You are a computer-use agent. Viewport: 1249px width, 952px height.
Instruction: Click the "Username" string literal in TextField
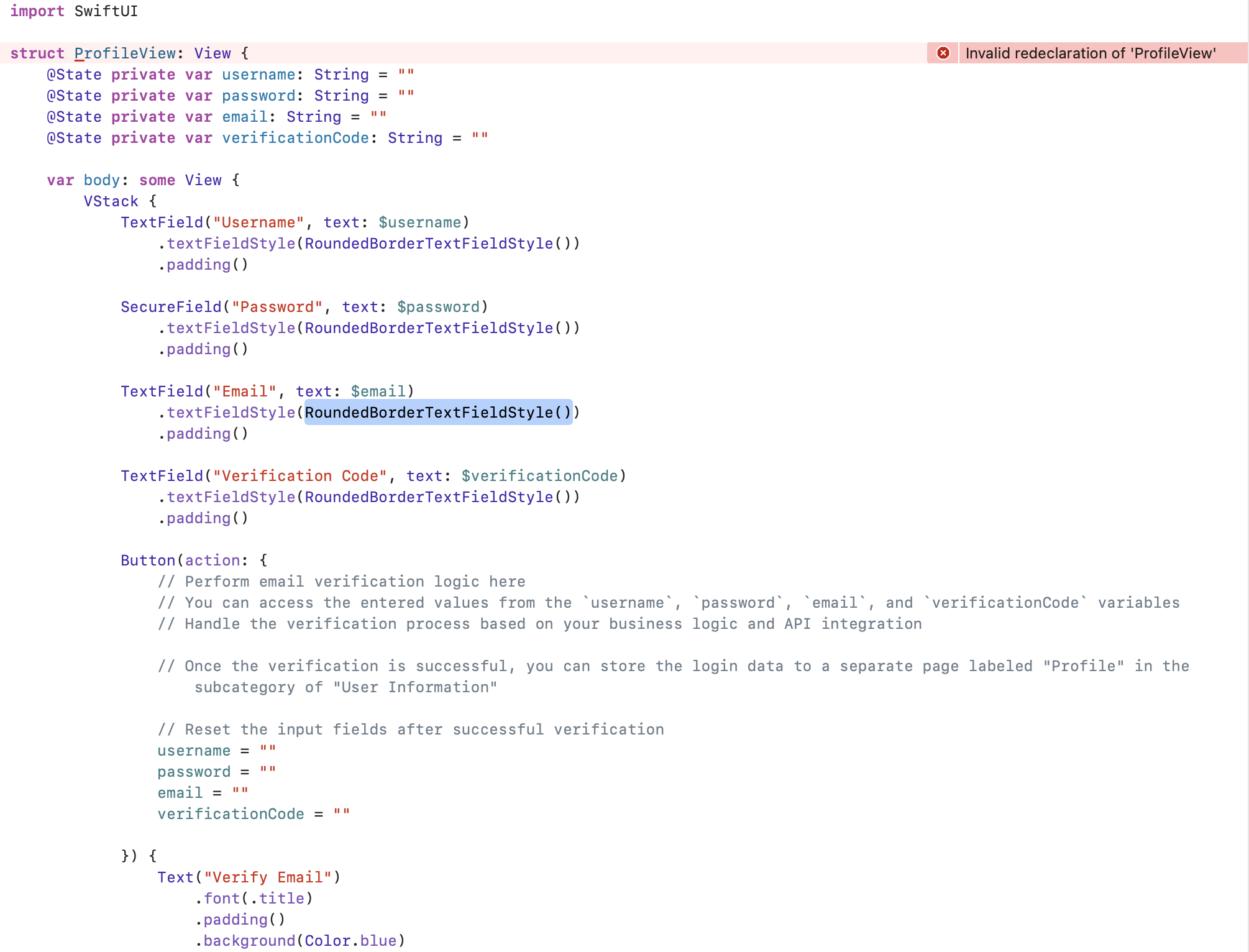point(258,222)
